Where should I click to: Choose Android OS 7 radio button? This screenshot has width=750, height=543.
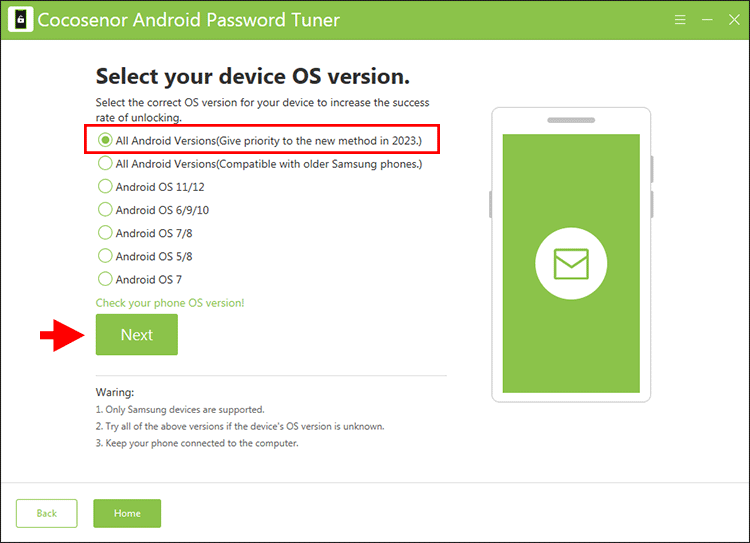(x=105, y=279)
